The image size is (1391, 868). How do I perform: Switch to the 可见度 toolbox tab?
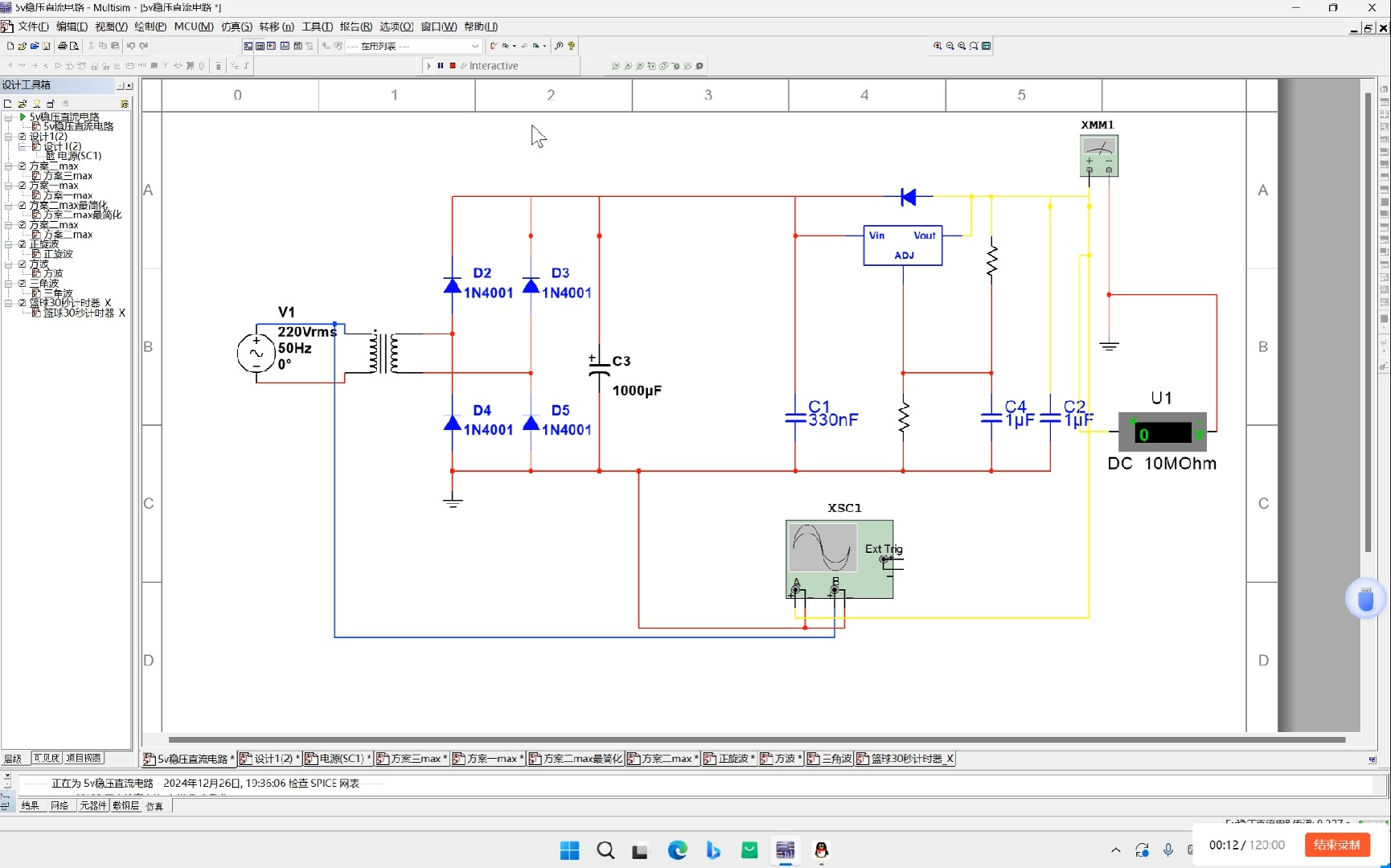click(46, 758)
